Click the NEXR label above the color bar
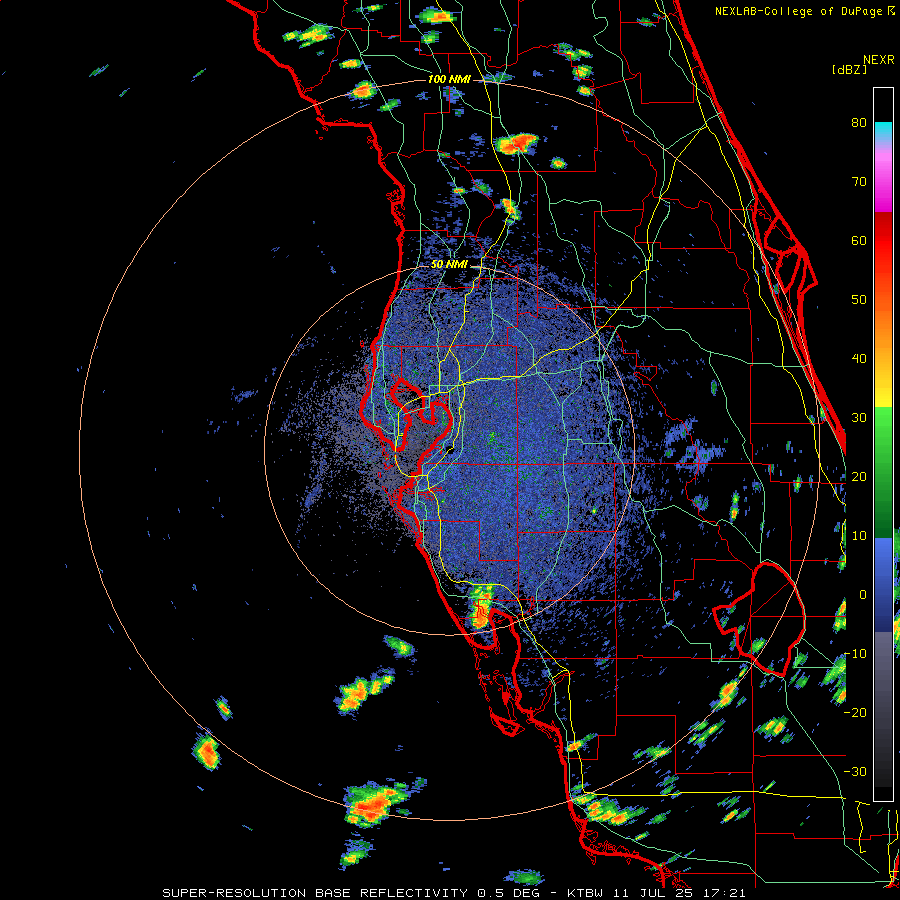Viewport: 900px width, 900px height. [x=879, y=60]
